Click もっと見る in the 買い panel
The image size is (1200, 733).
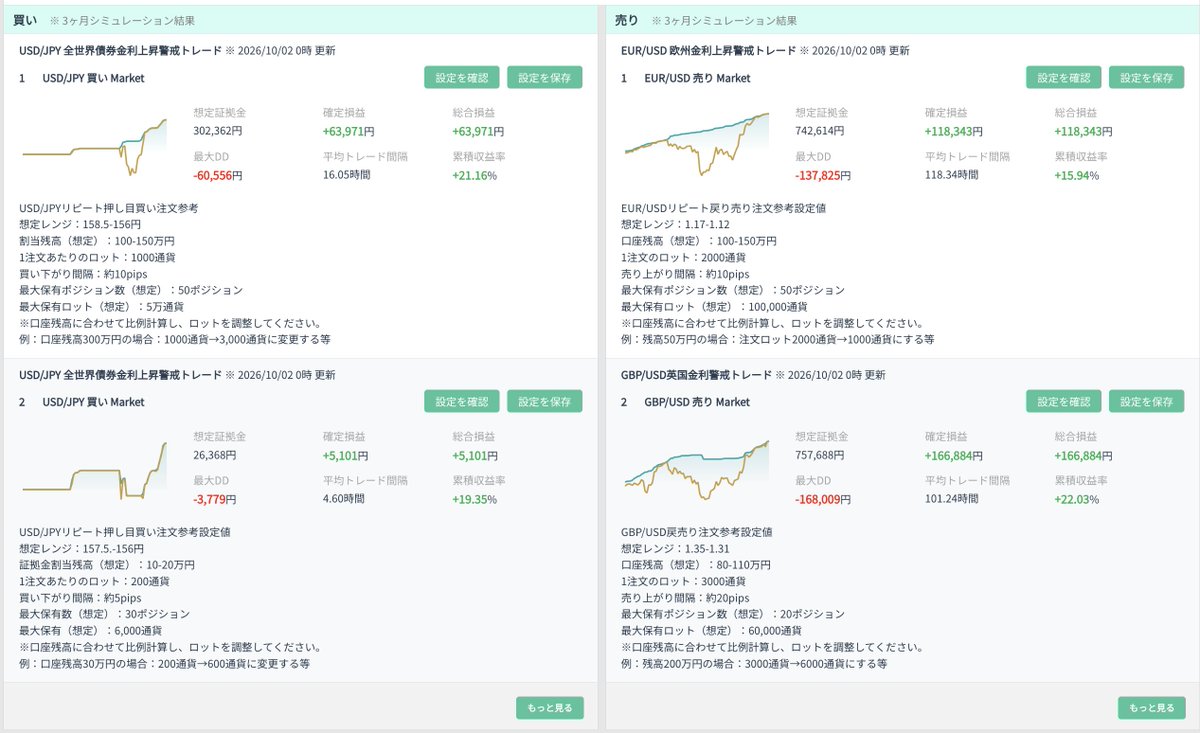click(x=550, y=708)
